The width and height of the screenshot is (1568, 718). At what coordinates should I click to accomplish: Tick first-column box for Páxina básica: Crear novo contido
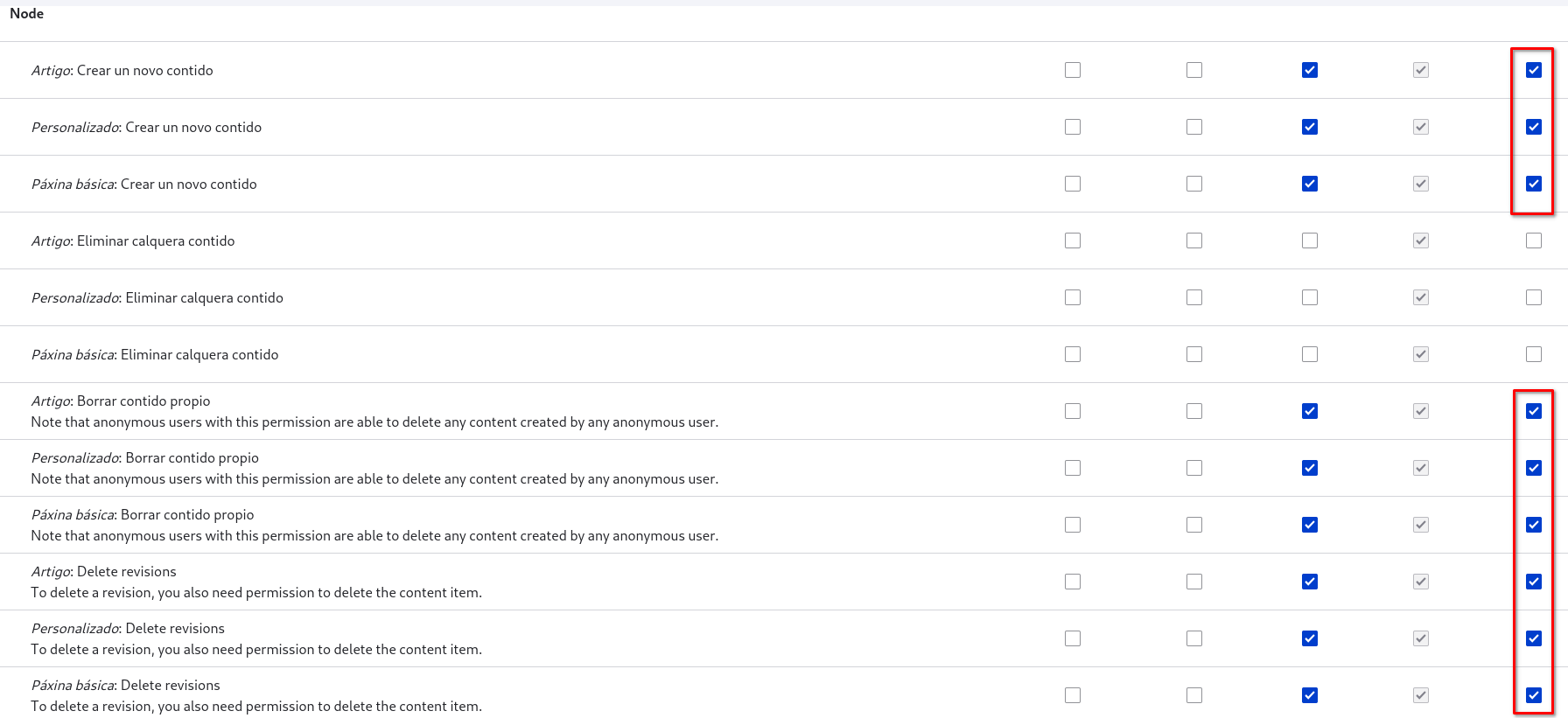tap(1072, 184)
